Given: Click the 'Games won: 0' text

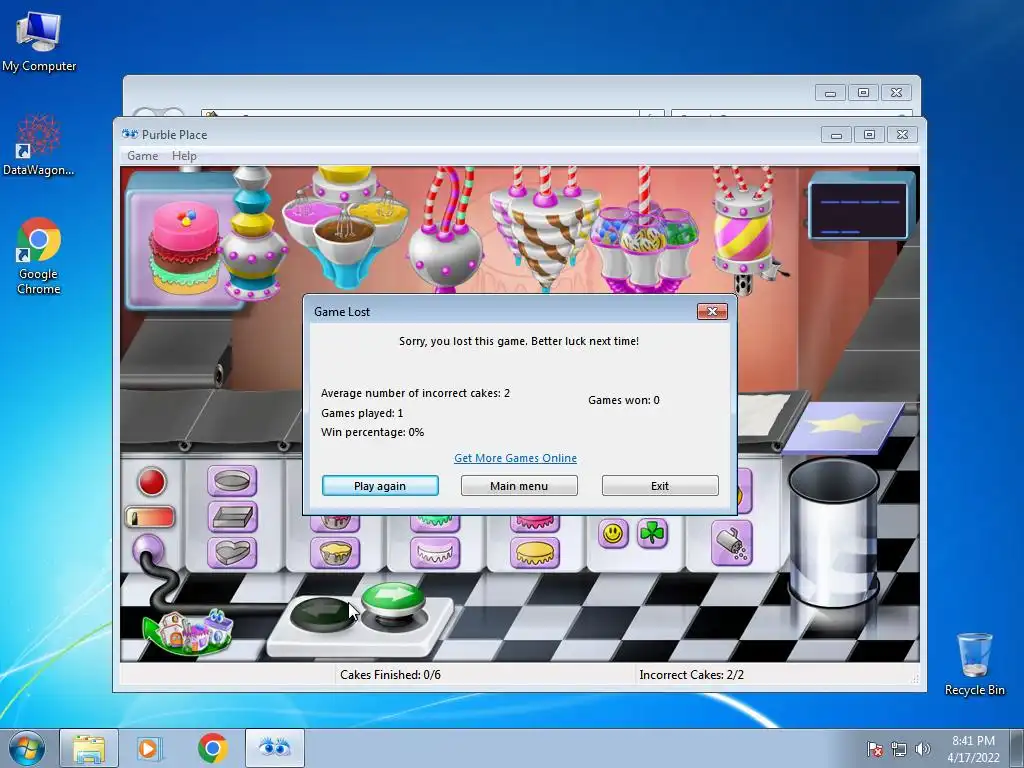Looking at the screenshot, I should point(624,400).
